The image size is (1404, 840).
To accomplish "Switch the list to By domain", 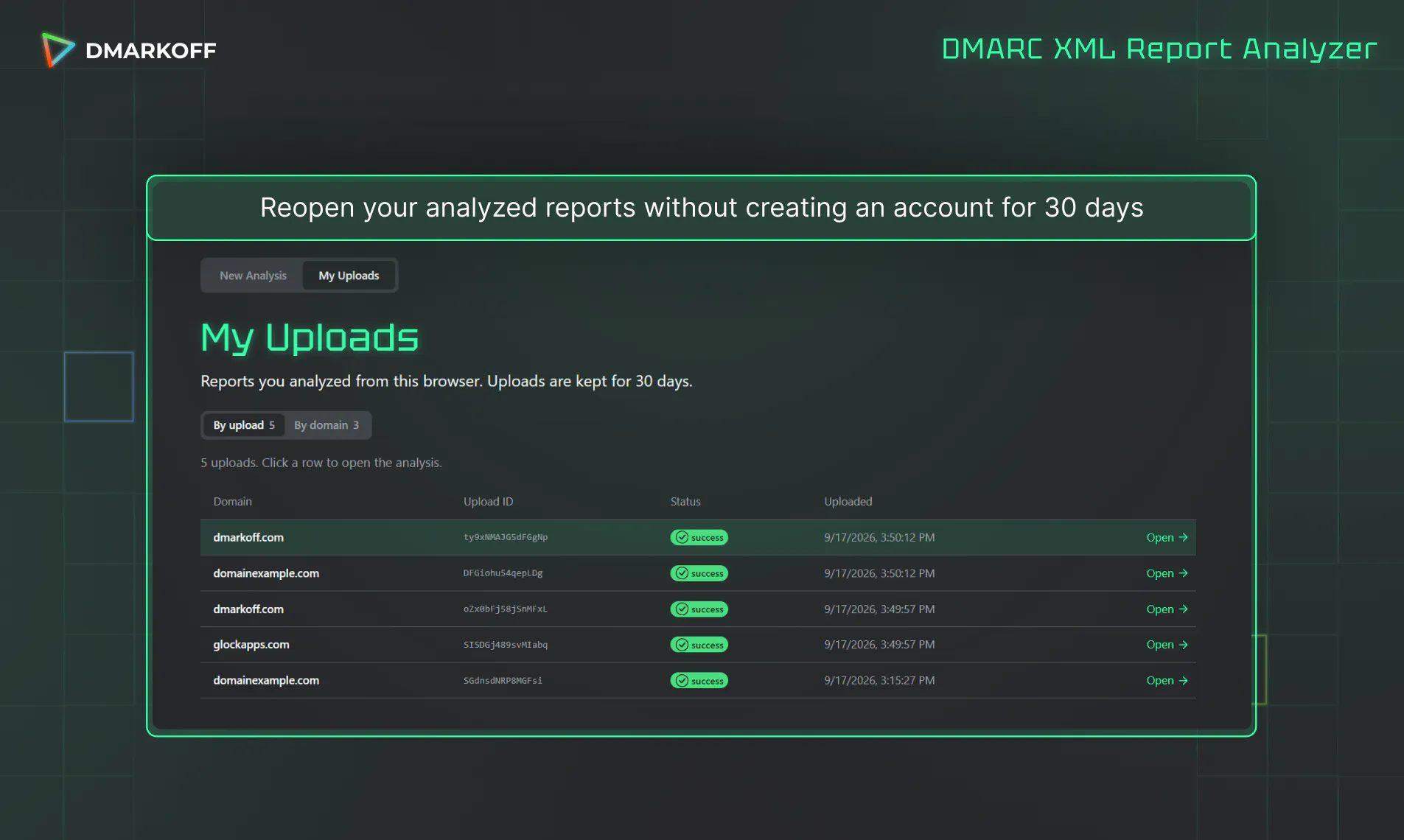I will point(326,425).
